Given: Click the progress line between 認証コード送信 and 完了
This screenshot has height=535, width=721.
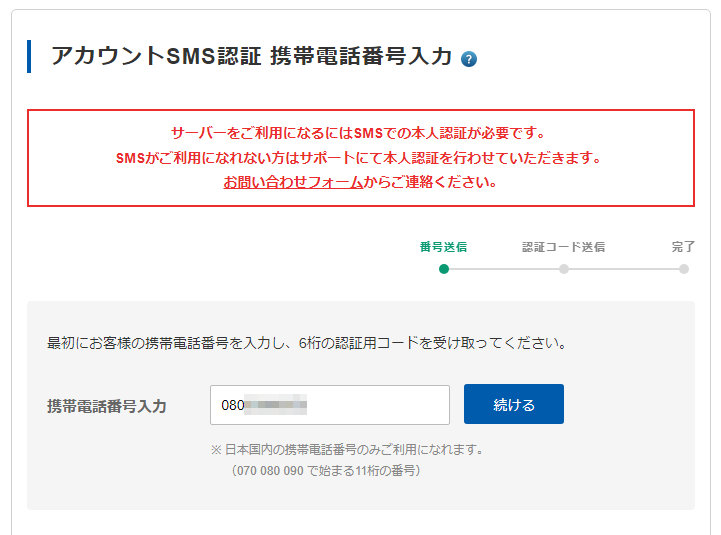Looking at the screenshot, I should point(624,269).
